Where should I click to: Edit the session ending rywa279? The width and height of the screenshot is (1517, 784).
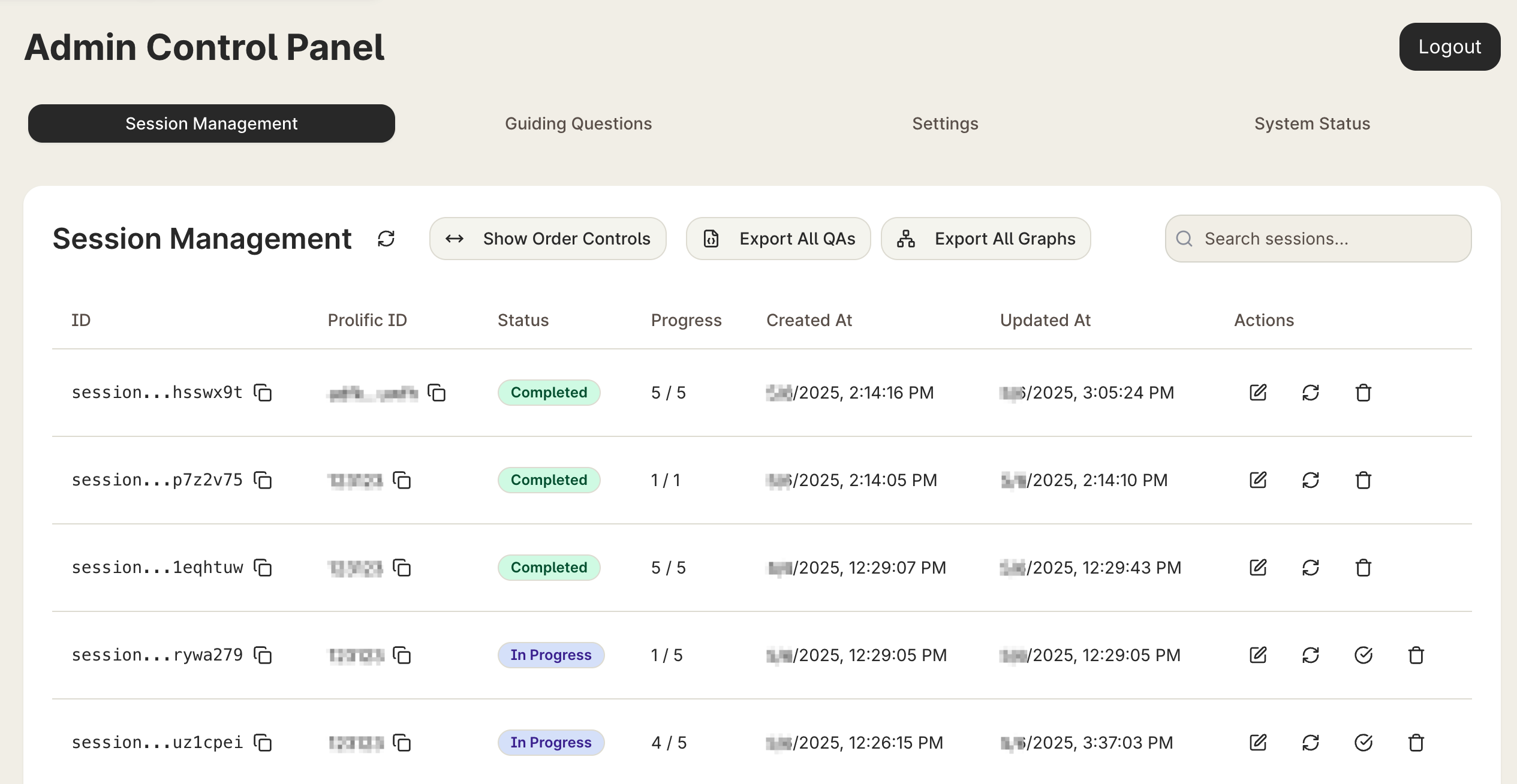(x=1257, y=655)
